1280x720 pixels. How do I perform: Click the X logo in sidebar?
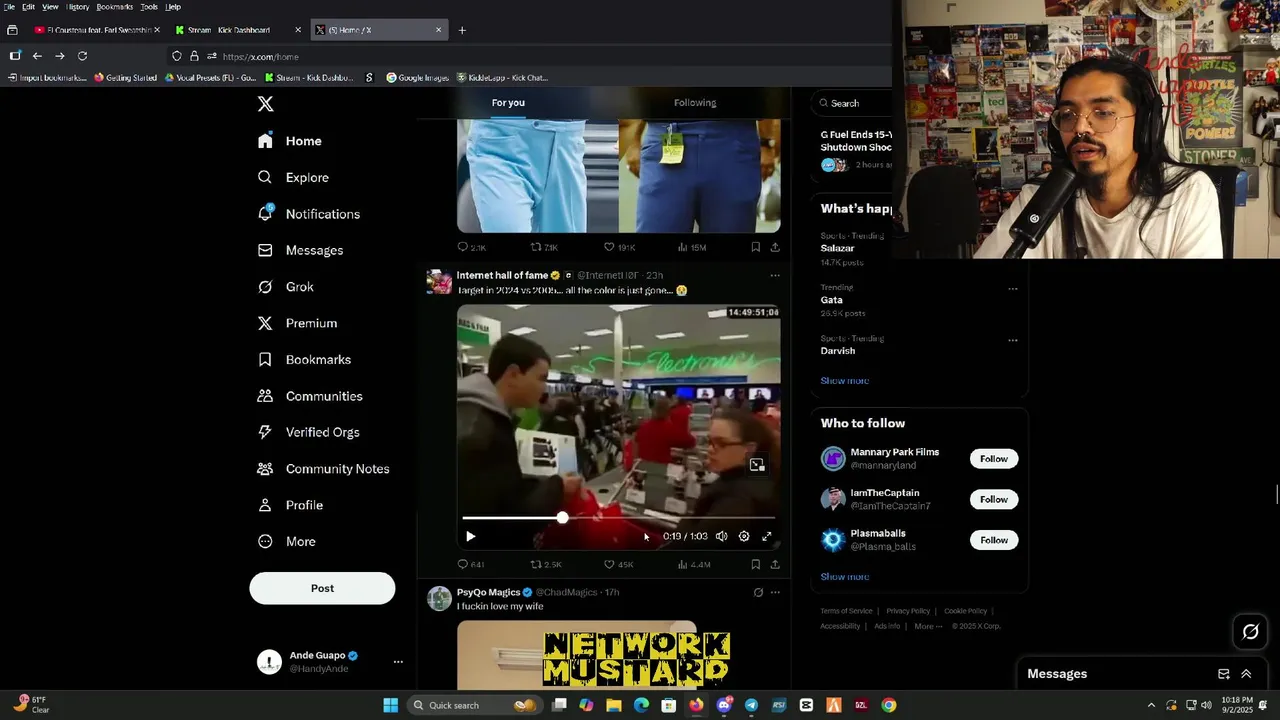pos(265,104)
